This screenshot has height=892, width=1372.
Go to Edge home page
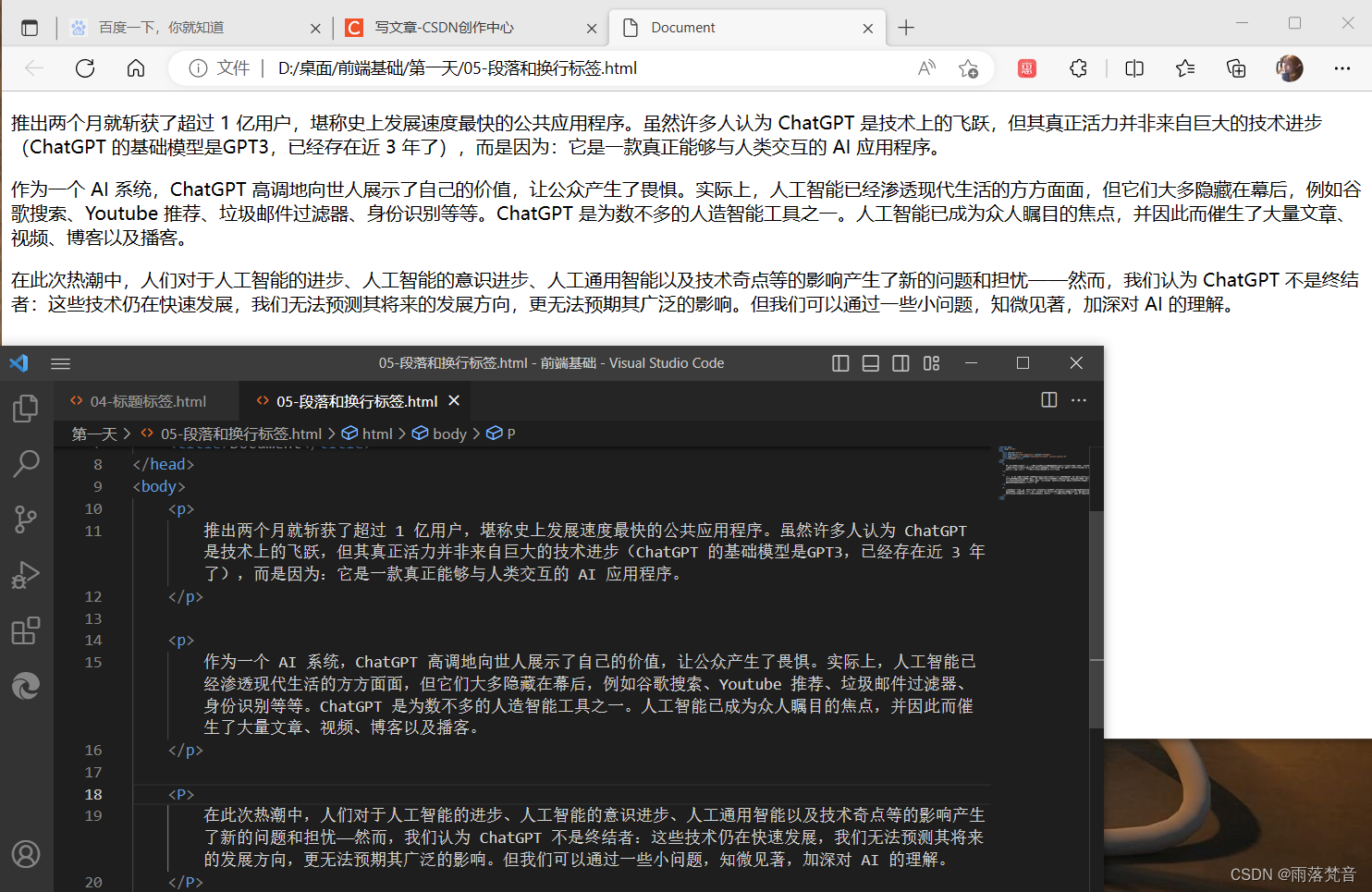coord(136,68)
